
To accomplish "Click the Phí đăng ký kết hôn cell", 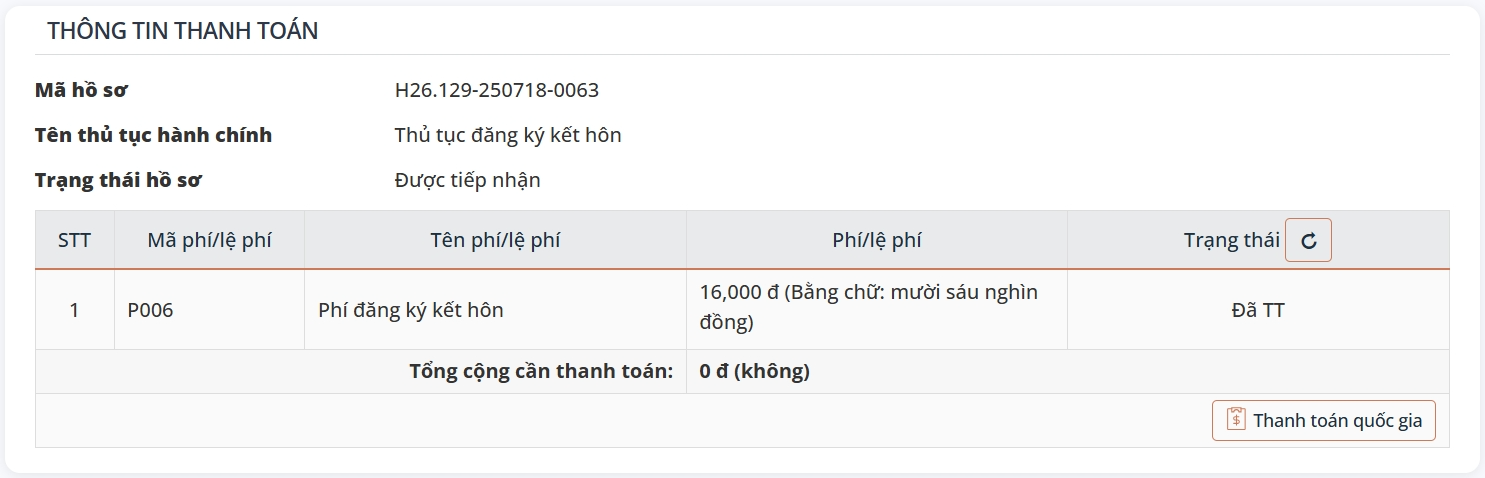I will coord(411,310).
